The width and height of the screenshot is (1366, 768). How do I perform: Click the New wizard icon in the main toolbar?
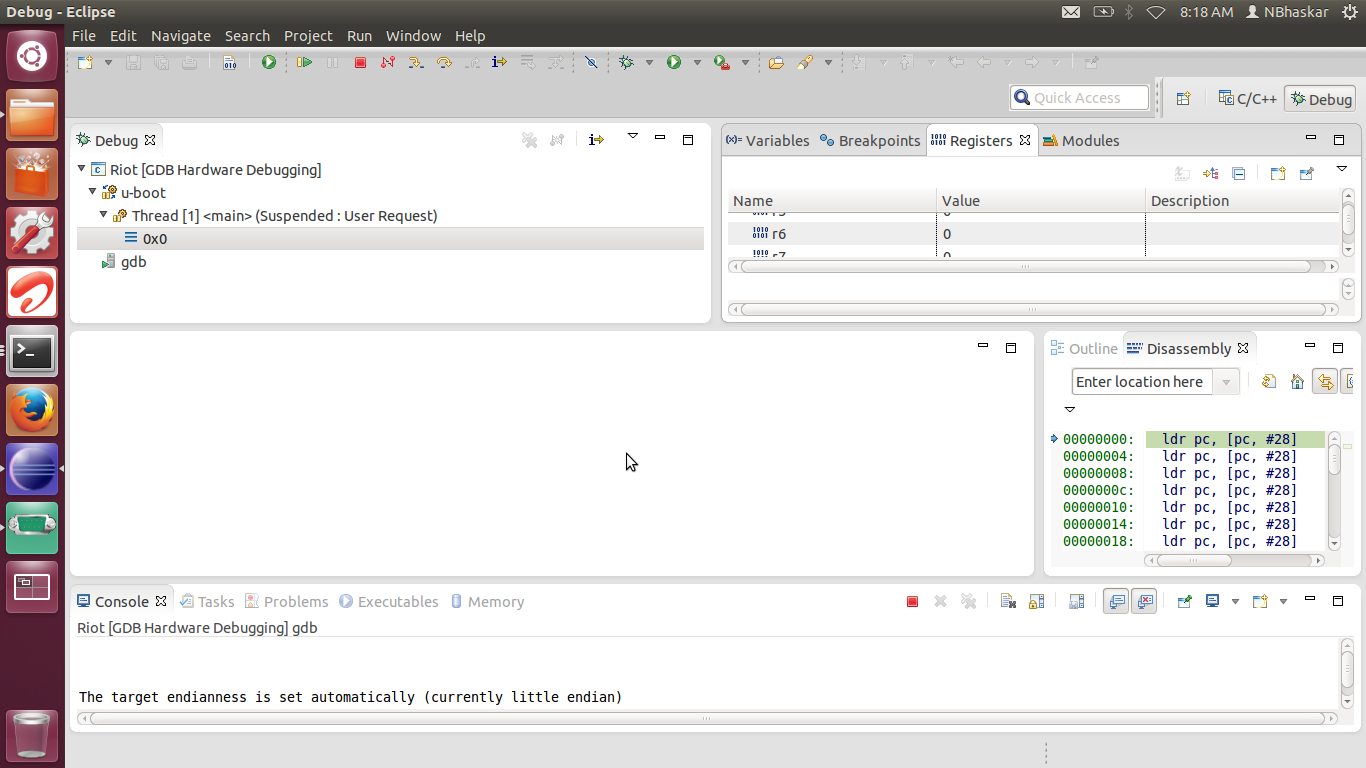point(85,62)
